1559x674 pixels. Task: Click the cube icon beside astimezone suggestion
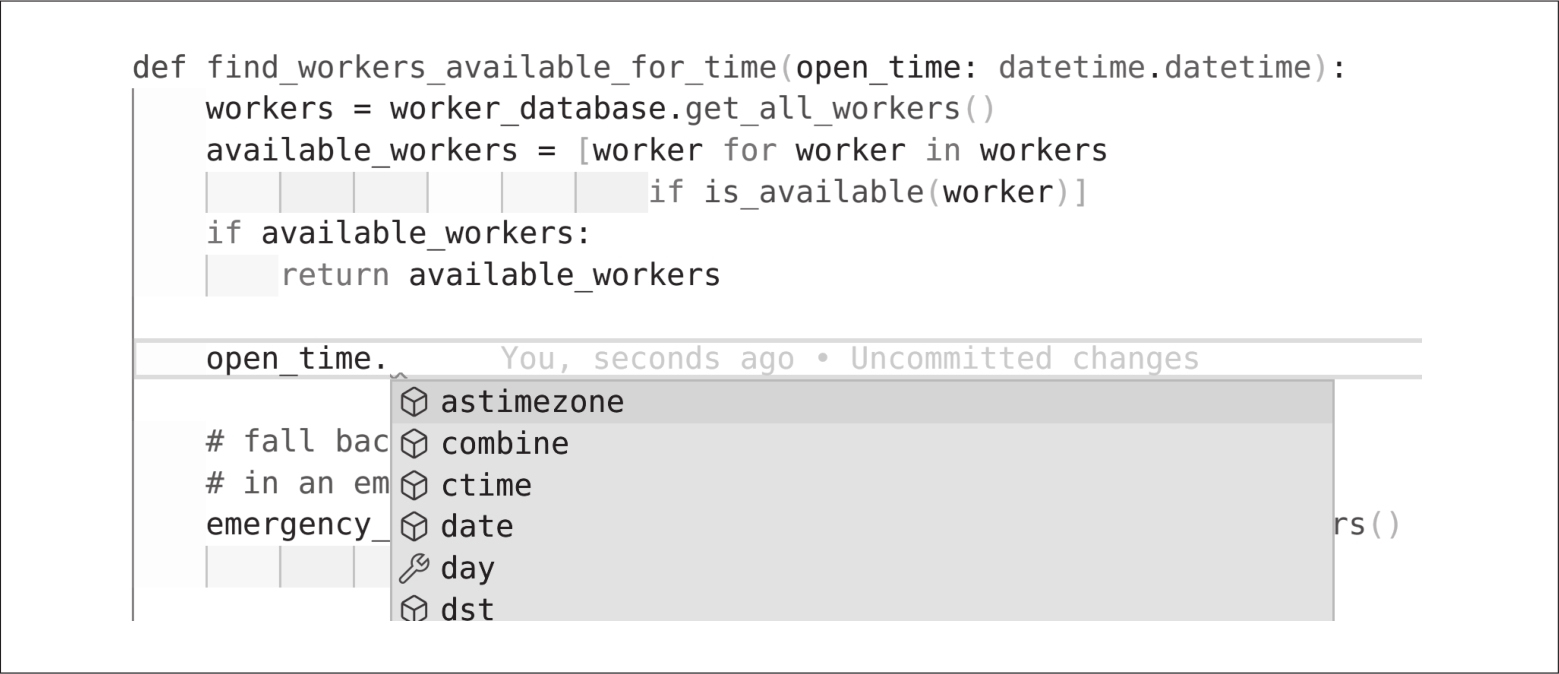click(413, 402)
